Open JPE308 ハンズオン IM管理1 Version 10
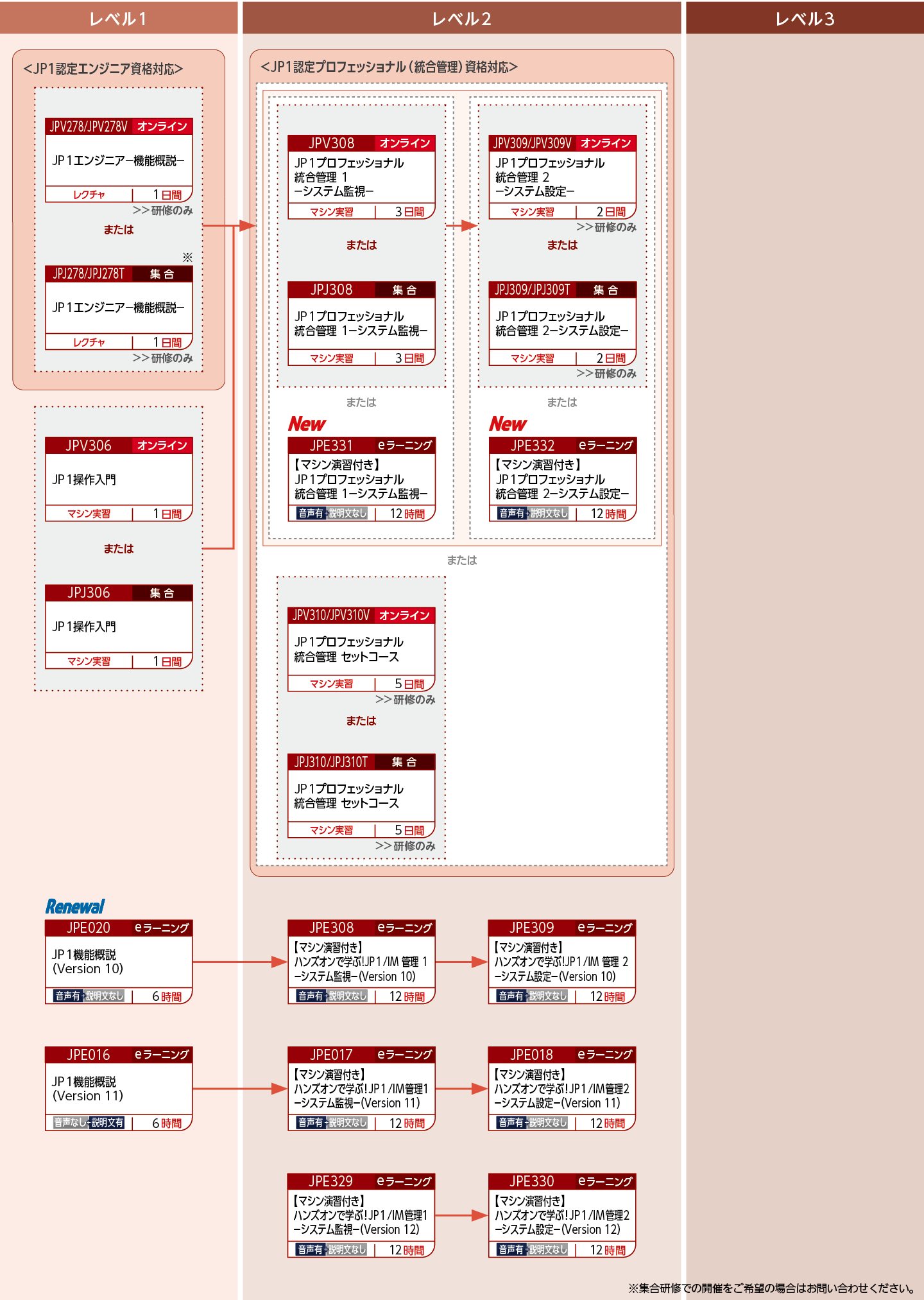 point(361,962)
